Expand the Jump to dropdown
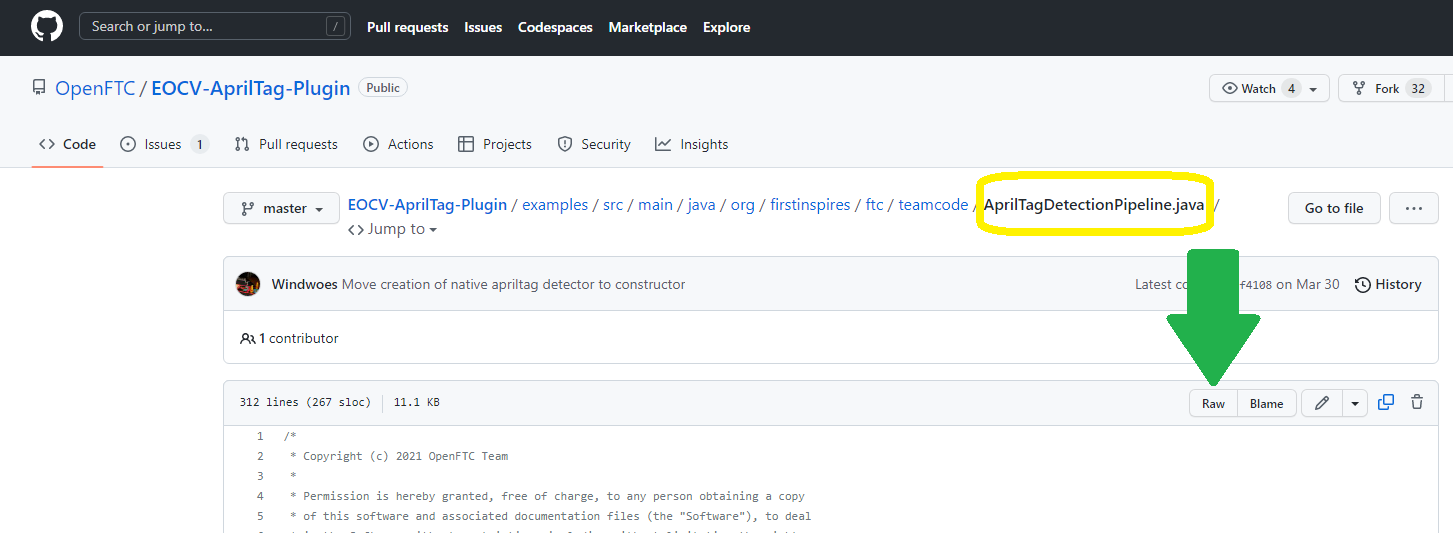 click(x=393, y=229)
